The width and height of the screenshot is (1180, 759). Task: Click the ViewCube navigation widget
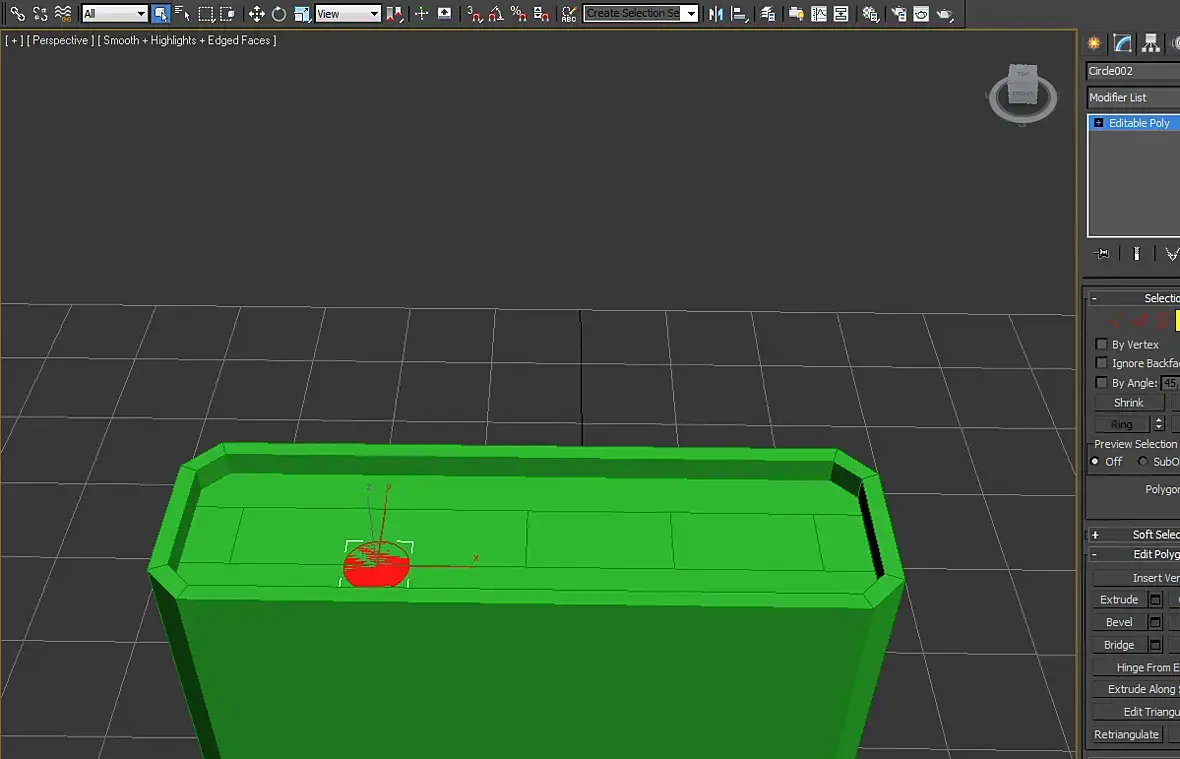[x=1023, y=93]
